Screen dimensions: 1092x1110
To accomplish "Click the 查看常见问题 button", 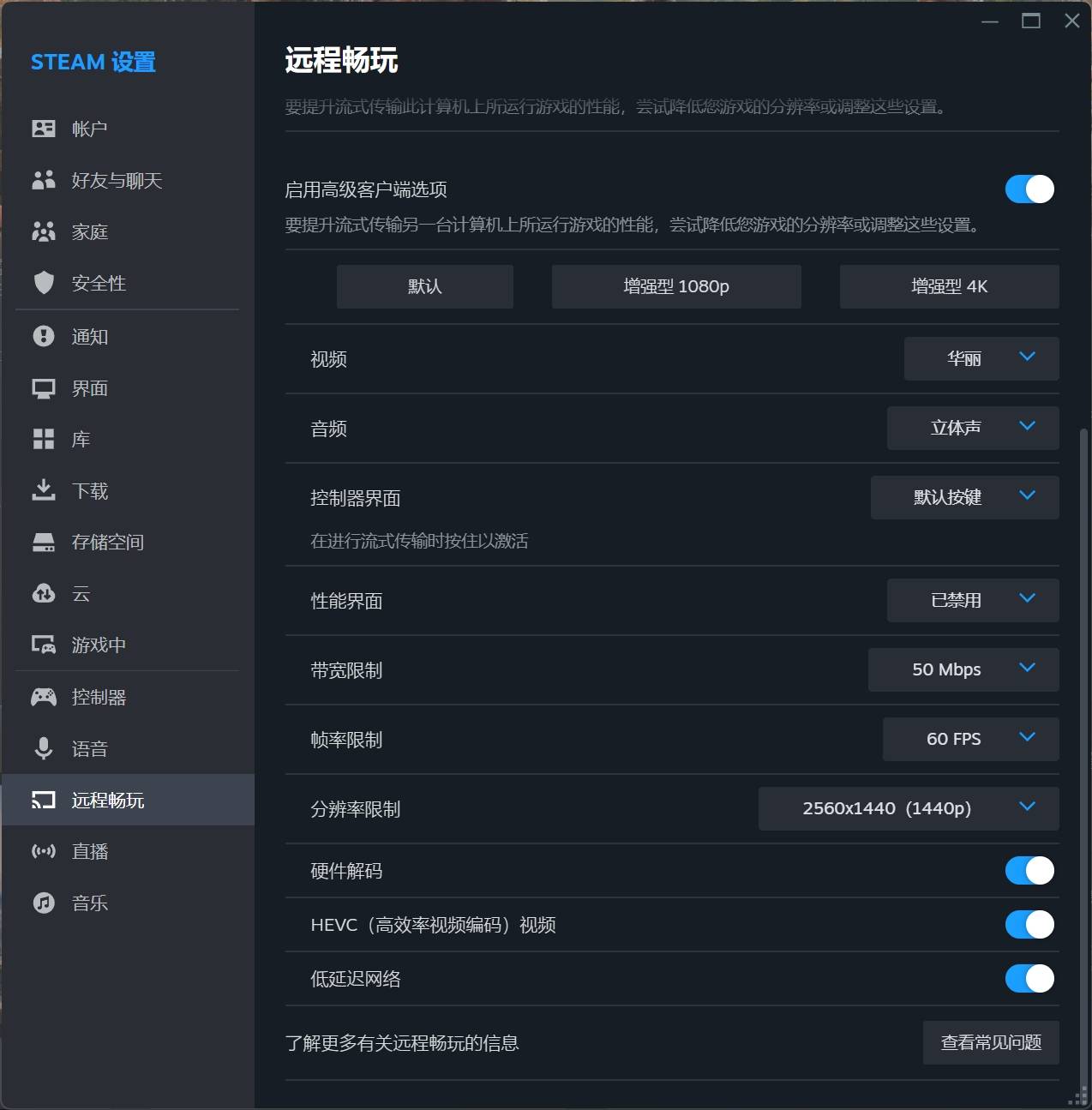I will click(991, 1042).
